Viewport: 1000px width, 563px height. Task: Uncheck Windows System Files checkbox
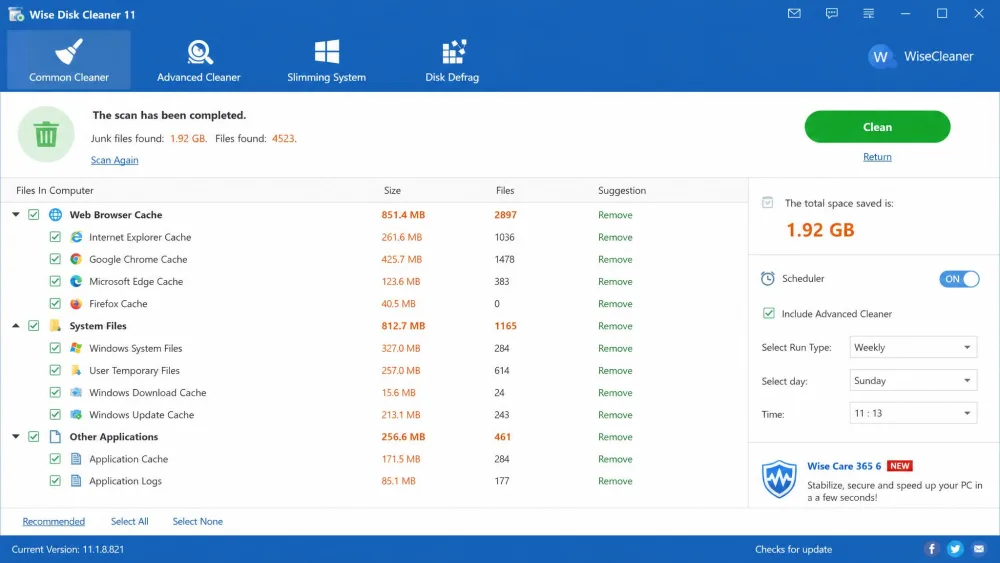pos(55,348)
